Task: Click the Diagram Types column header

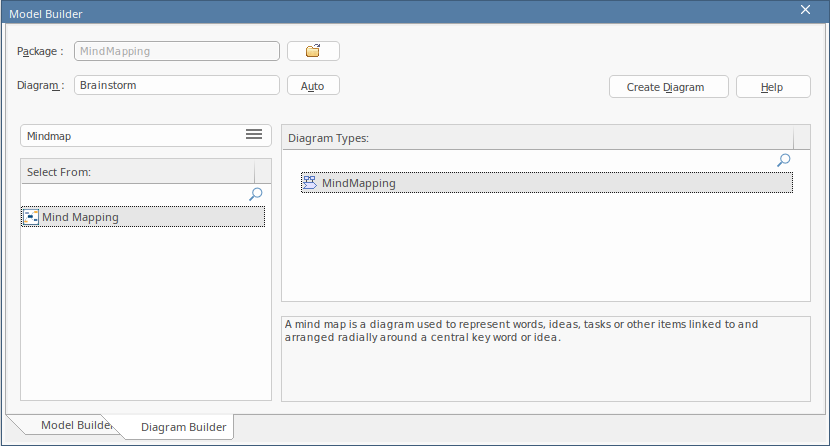Action: pos(538,138)
